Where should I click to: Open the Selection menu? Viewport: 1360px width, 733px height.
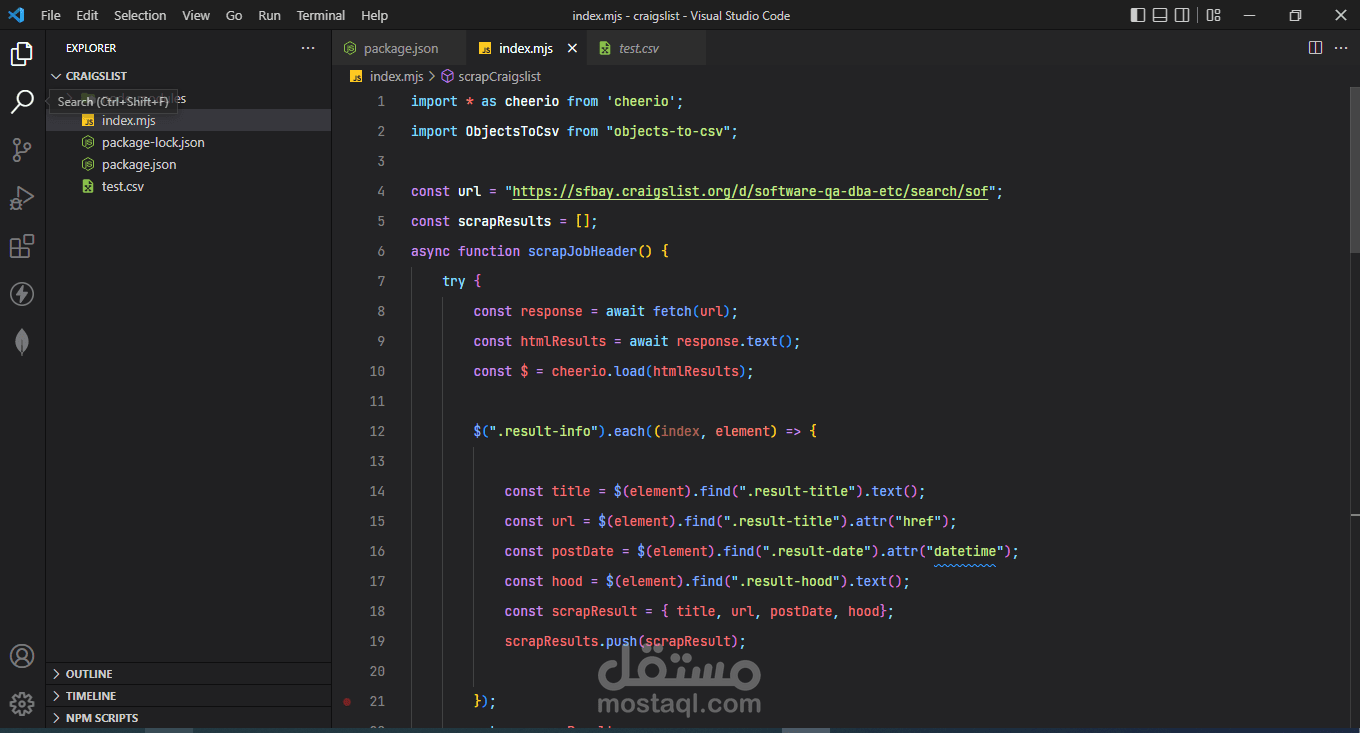coord(140,15)
